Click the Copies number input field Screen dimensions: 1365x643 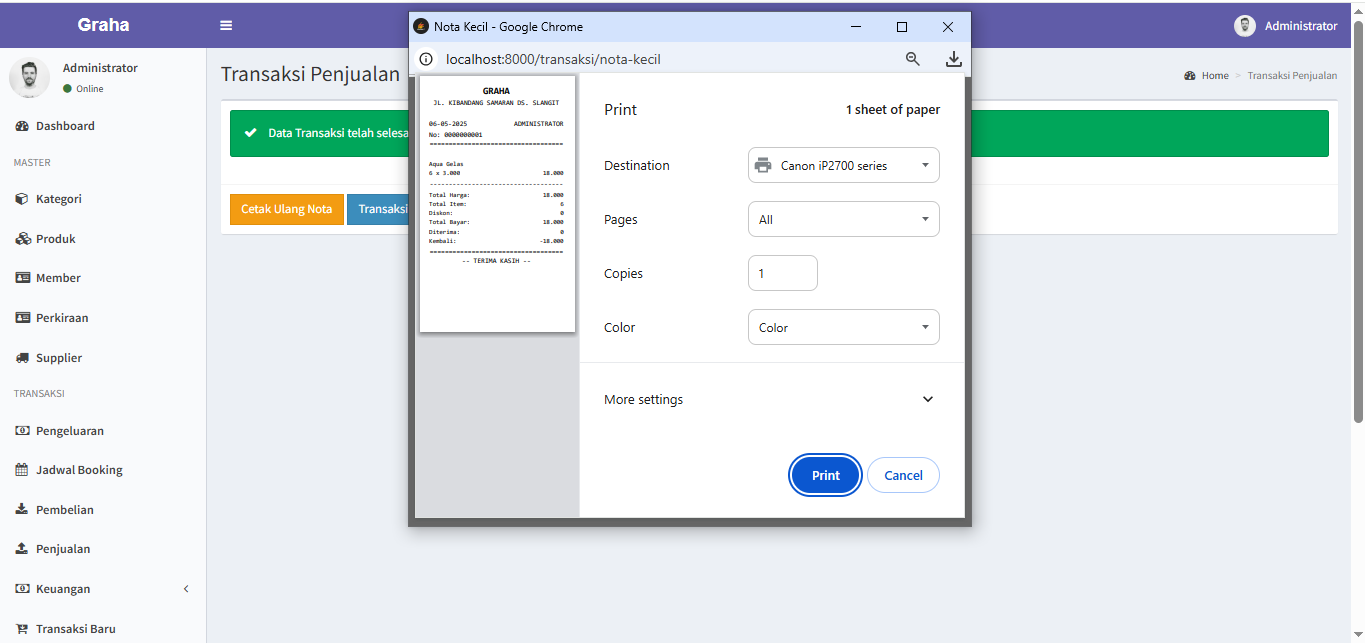tap(782, 274)
